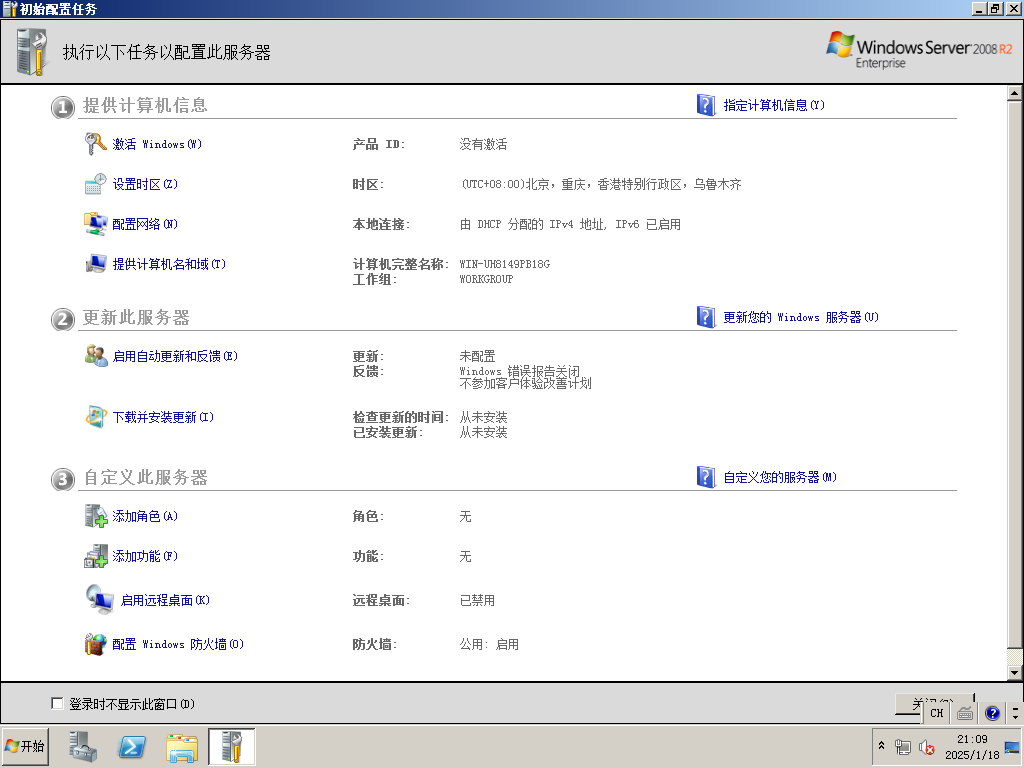Click the server plus icon for 添加角色
Viewport: 1024px width, 768px height.
(96, 516)
